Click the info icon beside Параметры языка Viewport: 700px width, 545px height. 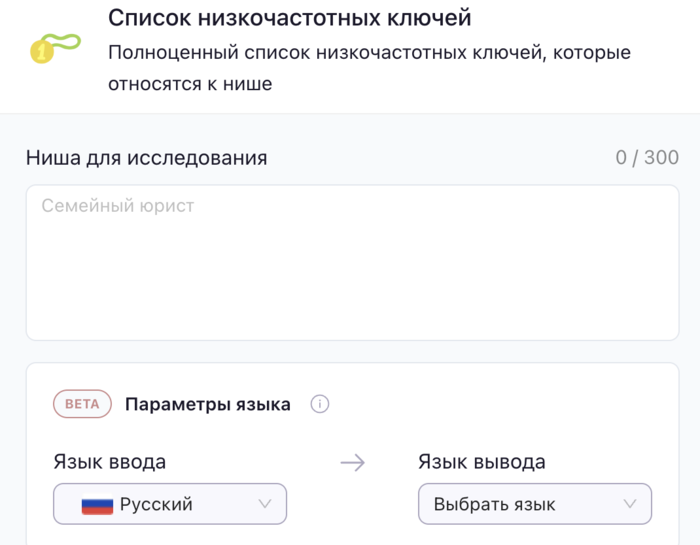pos(320,404)
